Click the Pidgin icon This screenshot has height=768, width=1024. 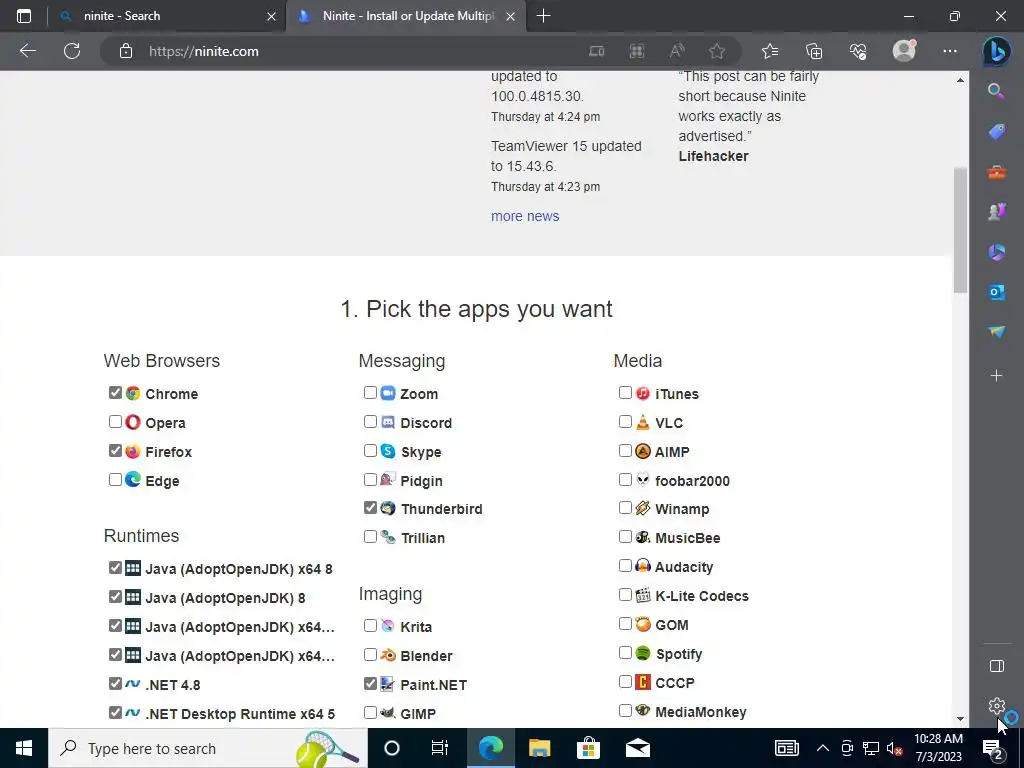click(x=388, y=479)
